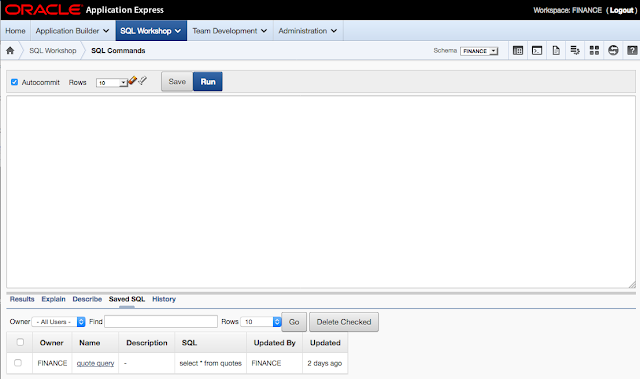Switch to the Explain tab
The image size is (640, 379).
53,299
